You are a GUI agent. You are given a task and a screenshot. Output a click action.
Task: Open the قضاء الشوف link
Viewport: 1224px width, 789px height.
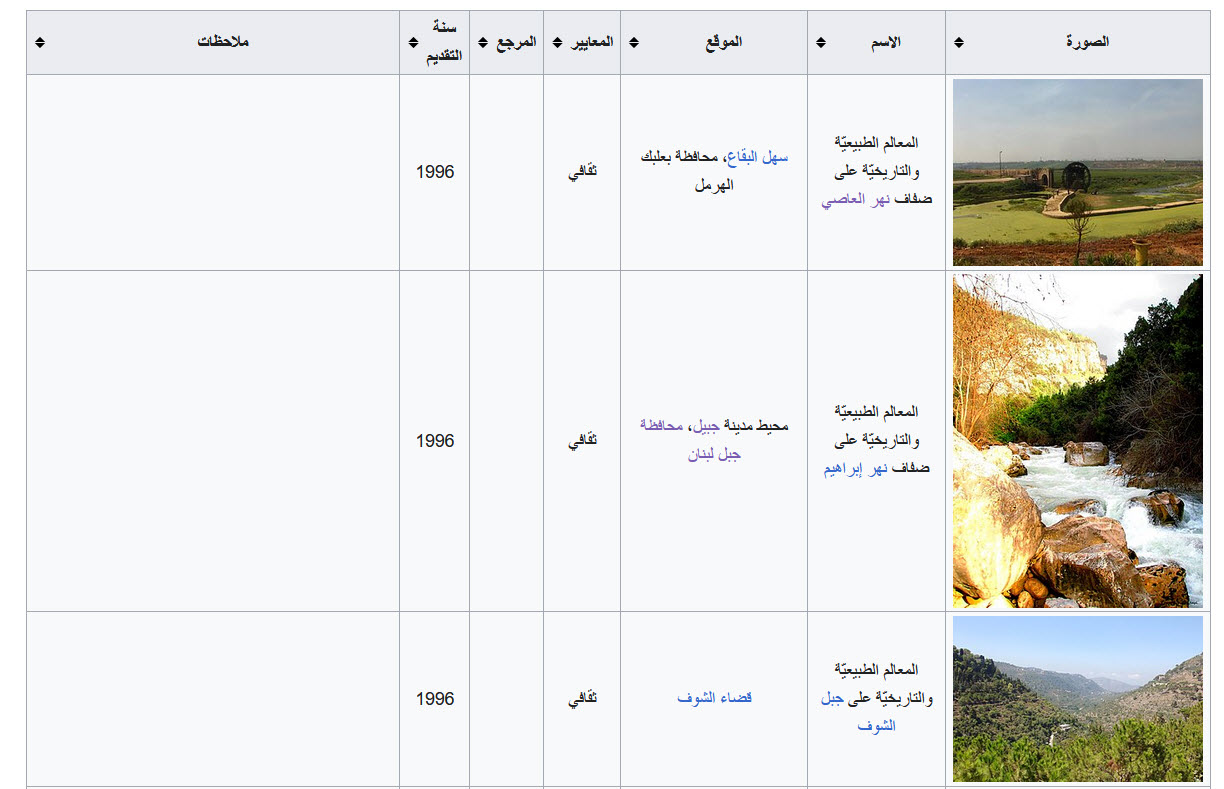coord(714,698)
